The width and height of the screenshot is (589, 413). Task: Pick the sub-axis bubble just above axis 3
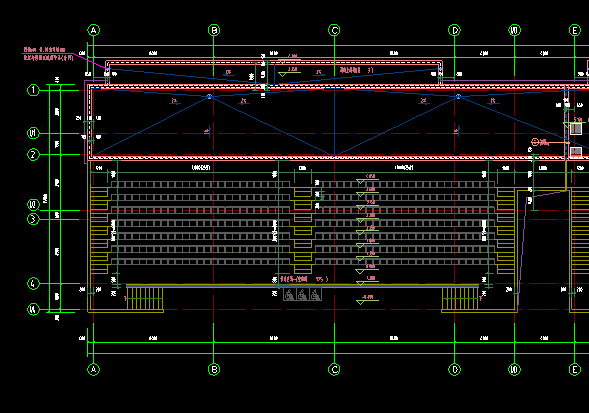(x=33, y=205)
